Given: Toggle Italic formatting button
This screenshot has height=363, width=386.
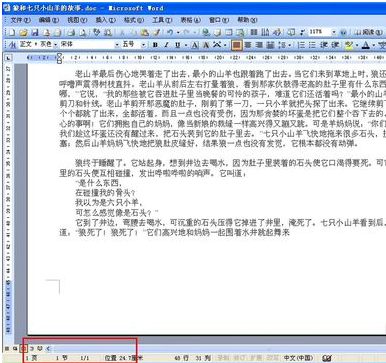Looking at the screenshot, I should 166,45.
